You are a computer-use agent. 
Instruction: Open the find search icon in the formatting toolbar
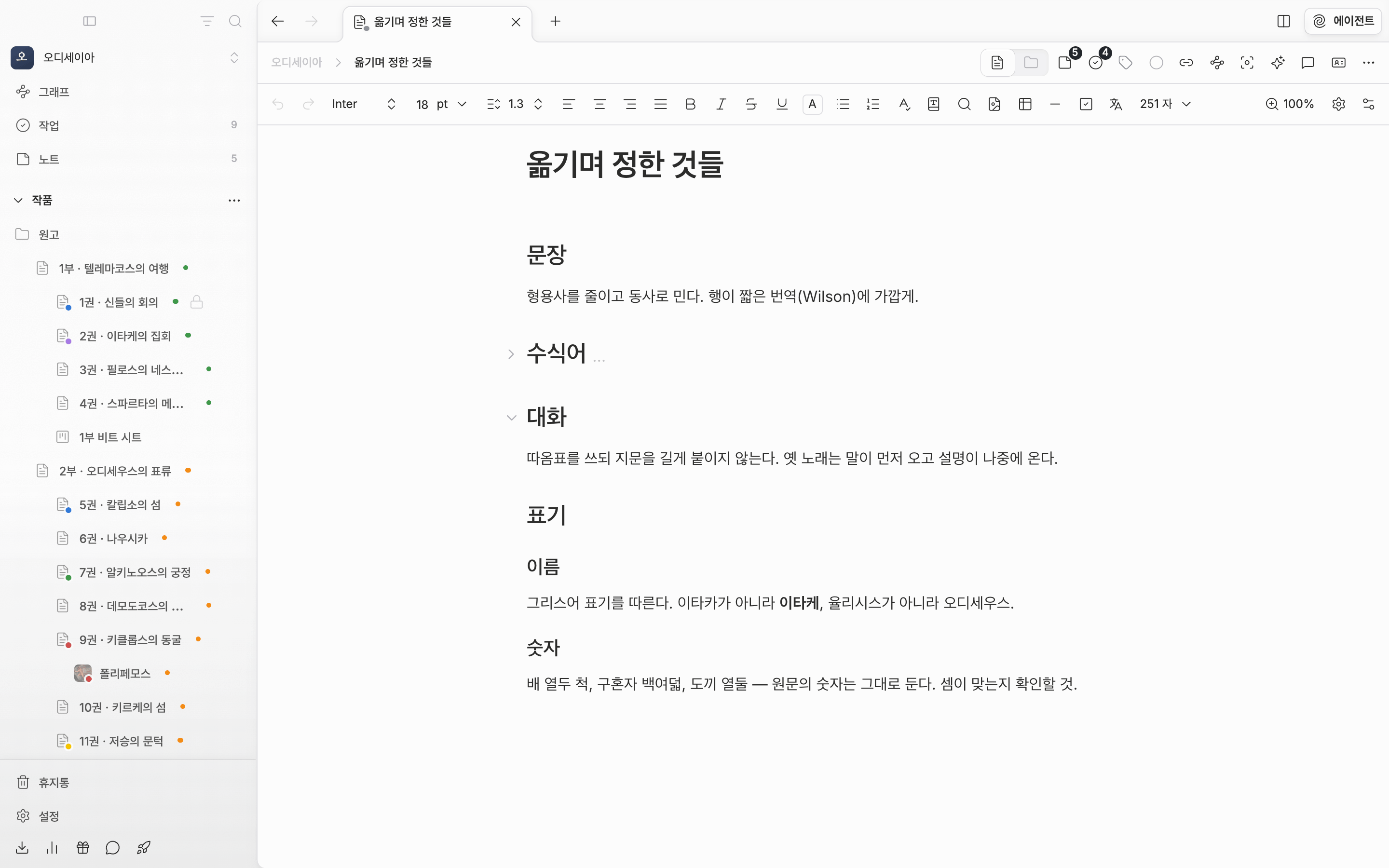964,104
